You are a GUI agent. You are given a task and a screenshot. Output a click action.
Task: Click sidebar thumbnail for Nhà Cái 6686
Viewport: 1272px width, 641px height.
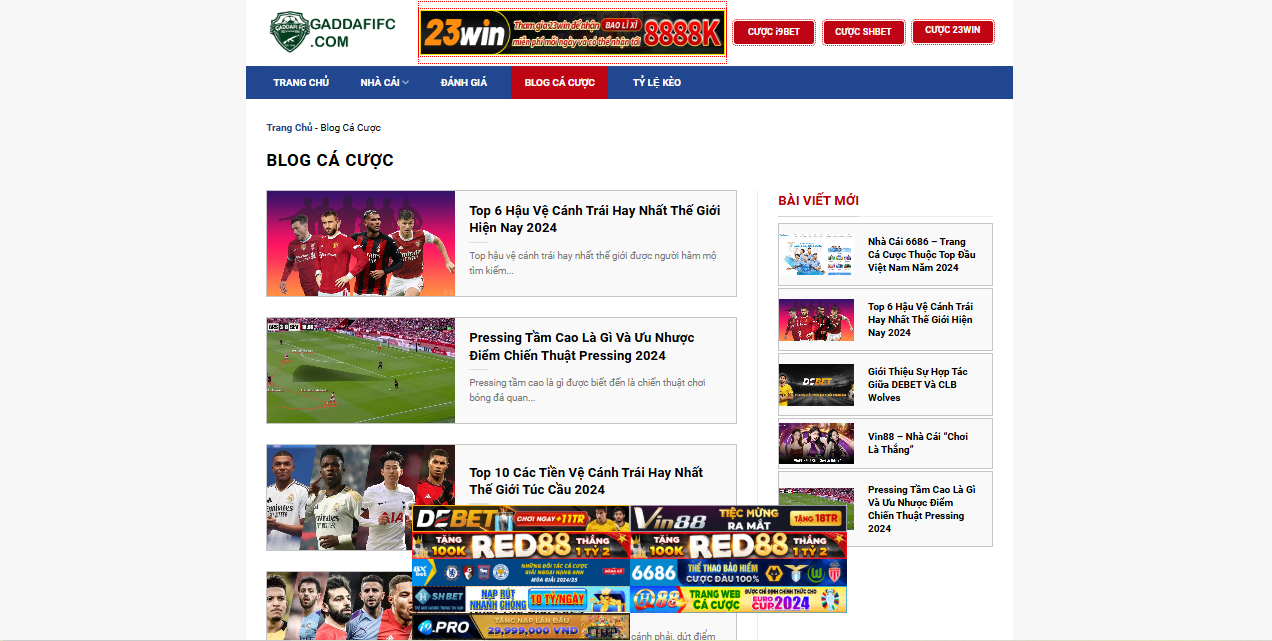pos(816,254)
